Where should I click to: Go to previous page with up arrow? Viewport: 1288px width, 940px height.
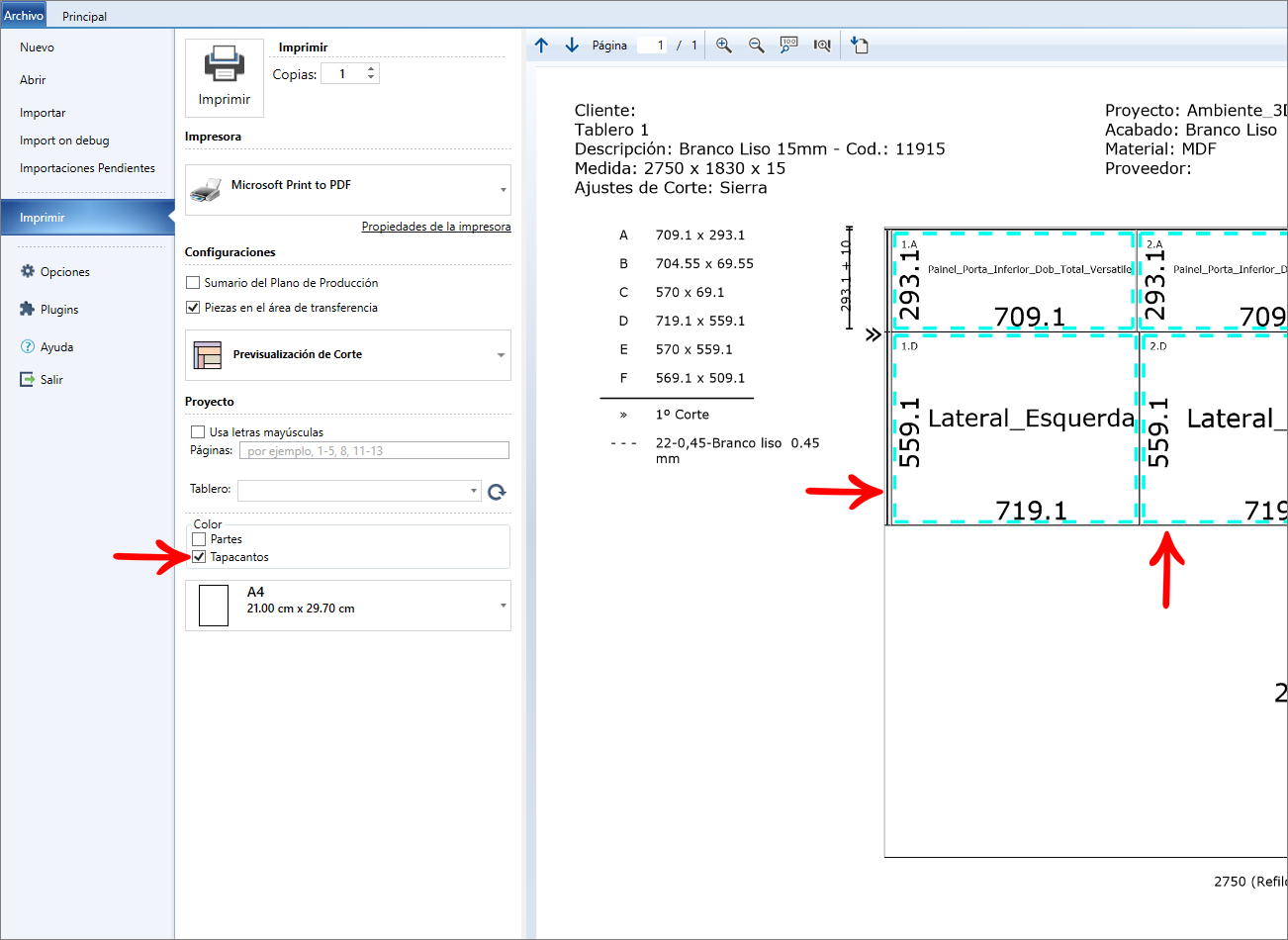click(541, 46)
